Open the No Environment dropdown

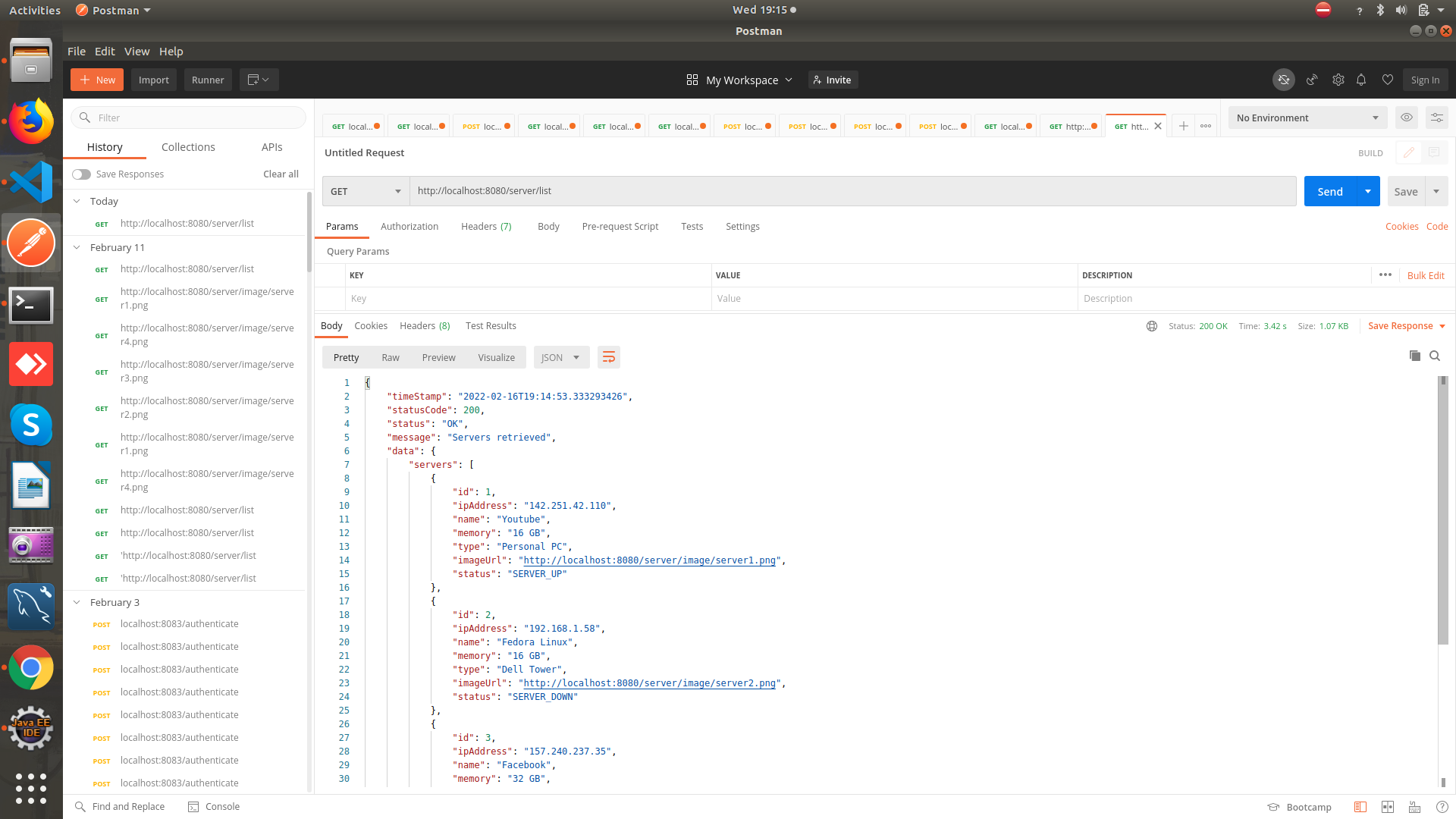1307,118
